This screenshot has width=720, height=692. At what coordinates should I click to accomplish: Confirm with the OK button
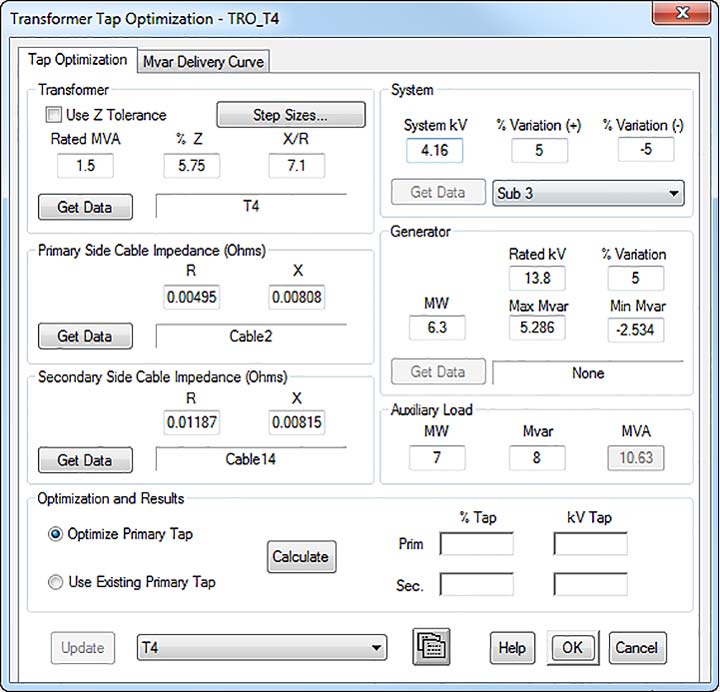click(x=571, y=647)
